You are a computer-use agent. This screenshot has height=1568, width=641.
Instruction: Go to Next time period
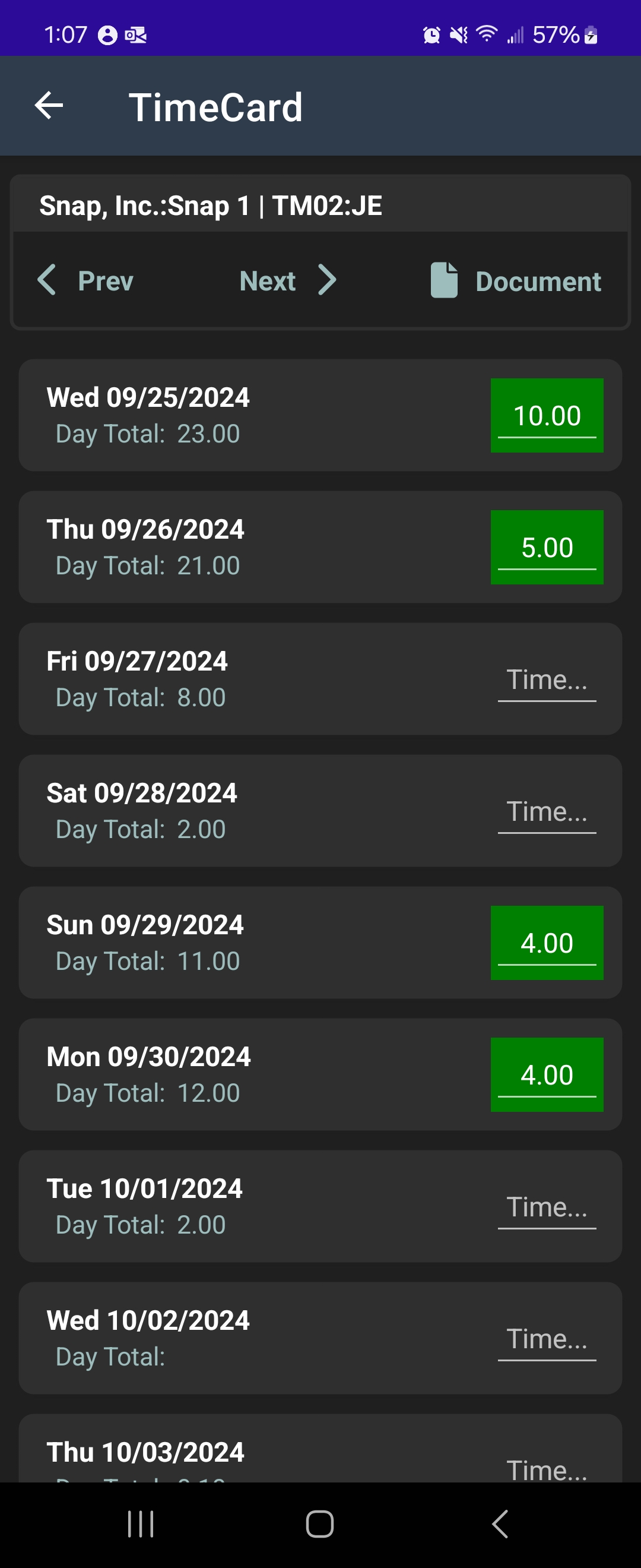click(x=268, y=281)
